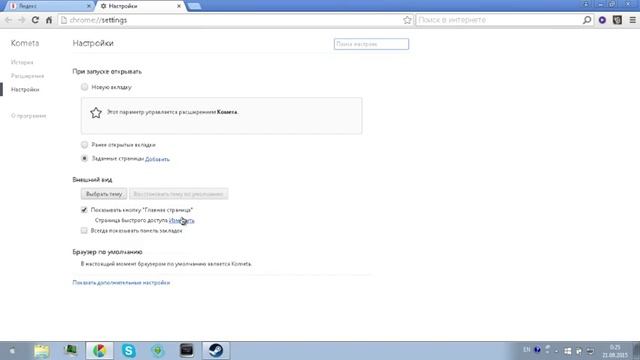This screenshot has height=360, width=640.
Task: Click the purple round extension icon
Action: pyautogui.click(x=602, y=20)
